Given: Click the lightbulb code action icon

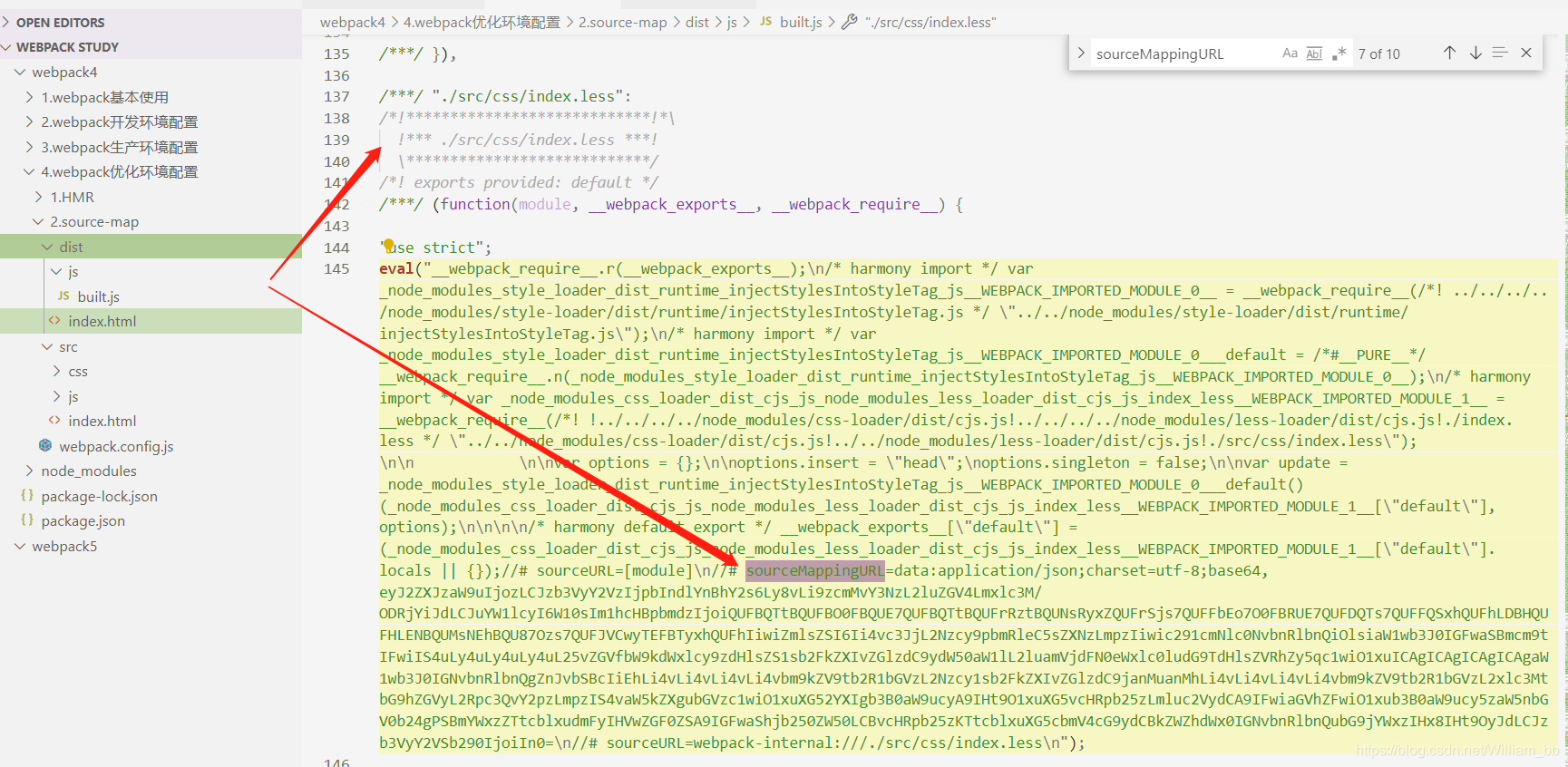Looking at the screenshot, I should 388,245.
